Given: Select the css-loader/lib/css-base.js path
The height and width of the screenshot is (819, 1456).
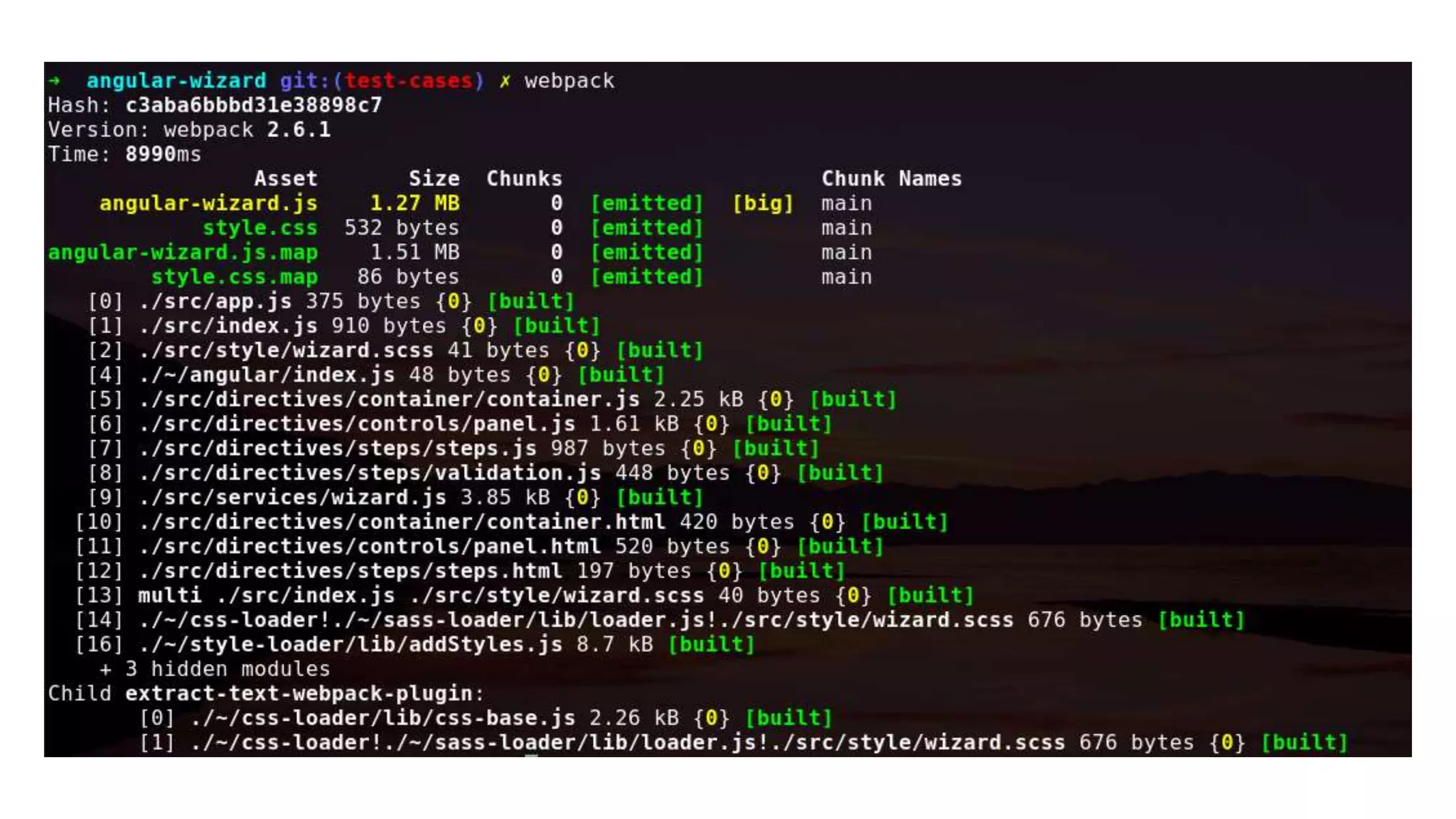Looking at the screenshot, I should pyautogui.click(x=382, y=718).
